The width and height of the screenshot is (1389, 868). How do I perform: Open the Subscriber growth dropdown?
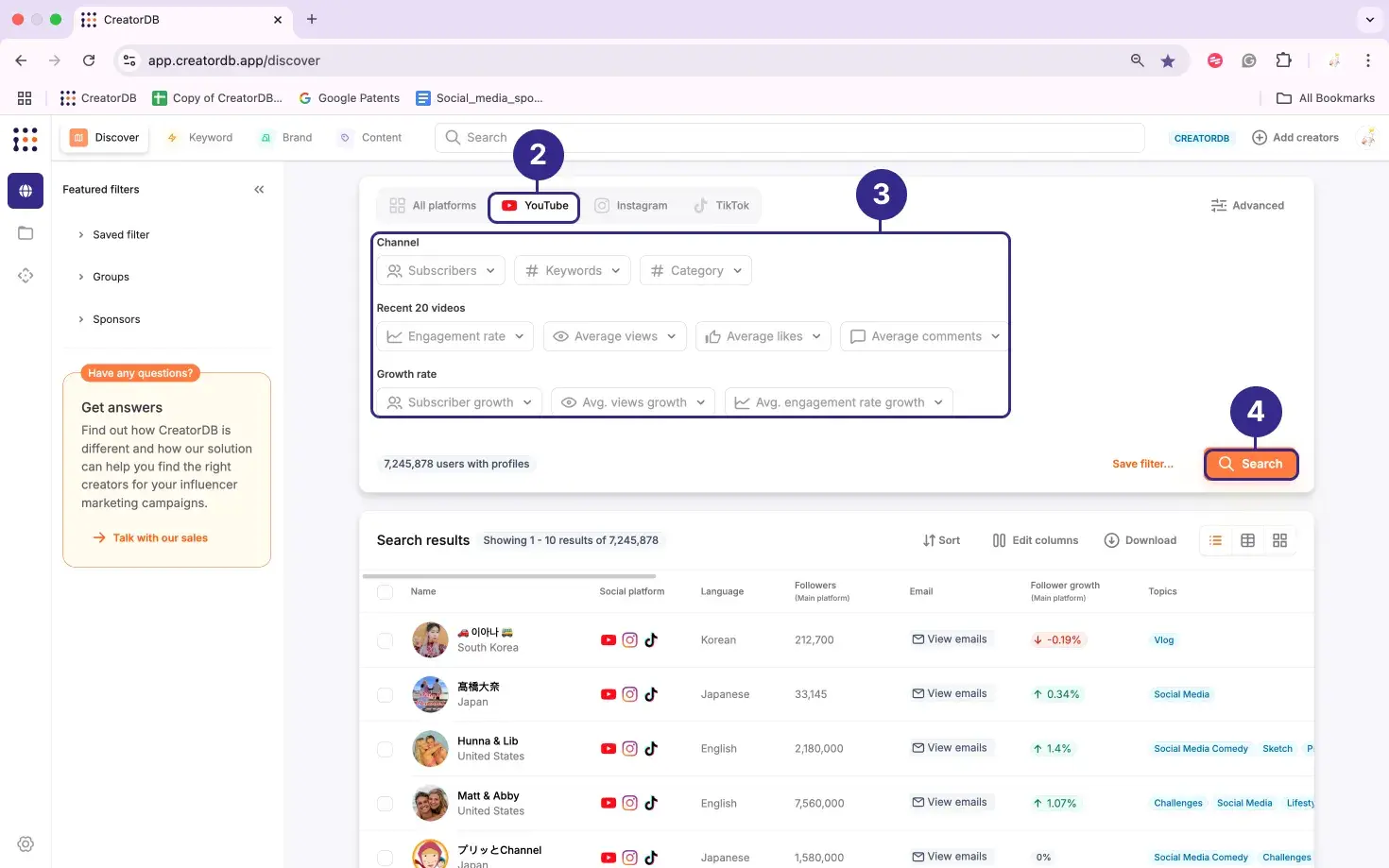point(459,402)
